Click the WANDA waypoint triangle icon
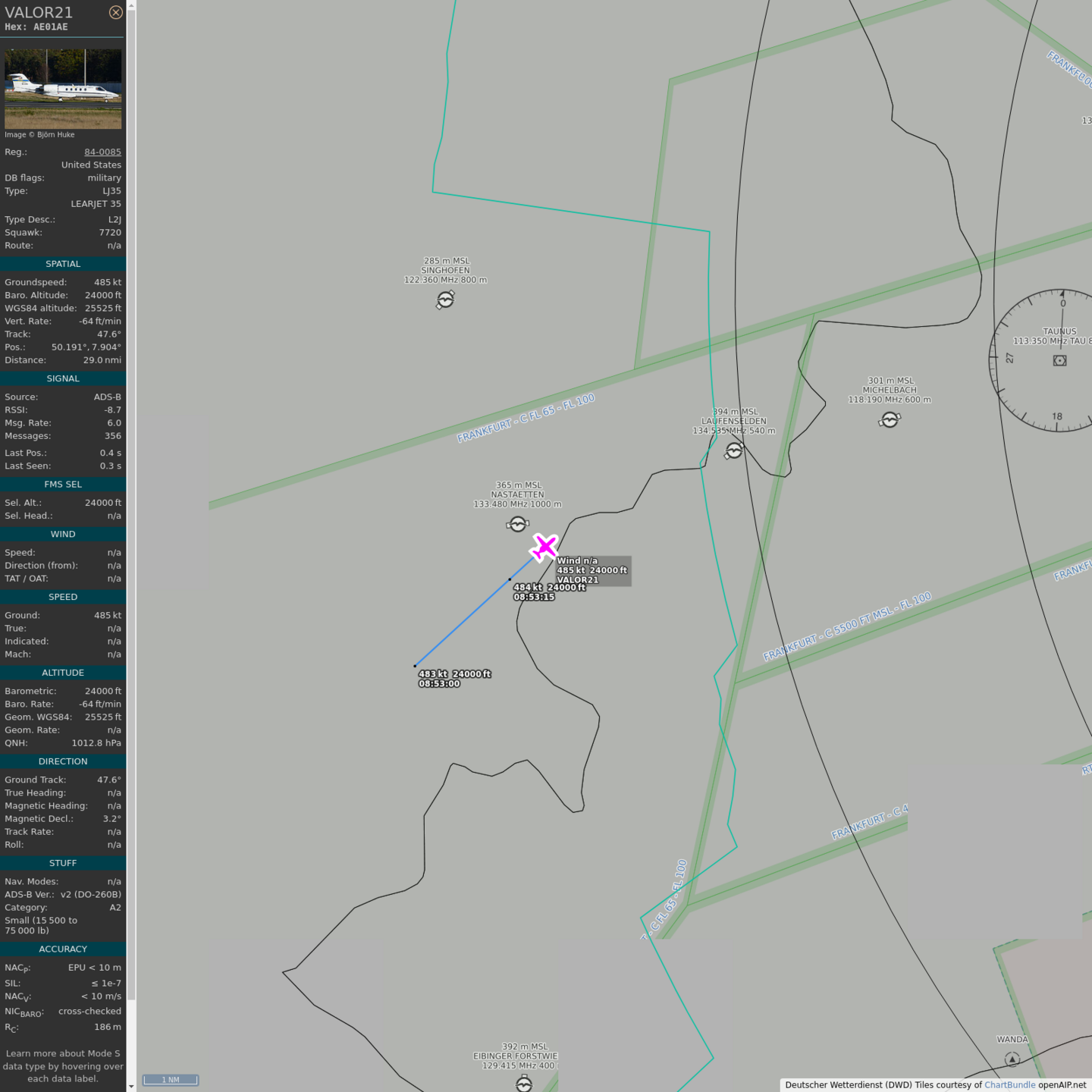Image resolution: width=1092 pixels, height=1092 pixels. click(x=1012, y=1059)
